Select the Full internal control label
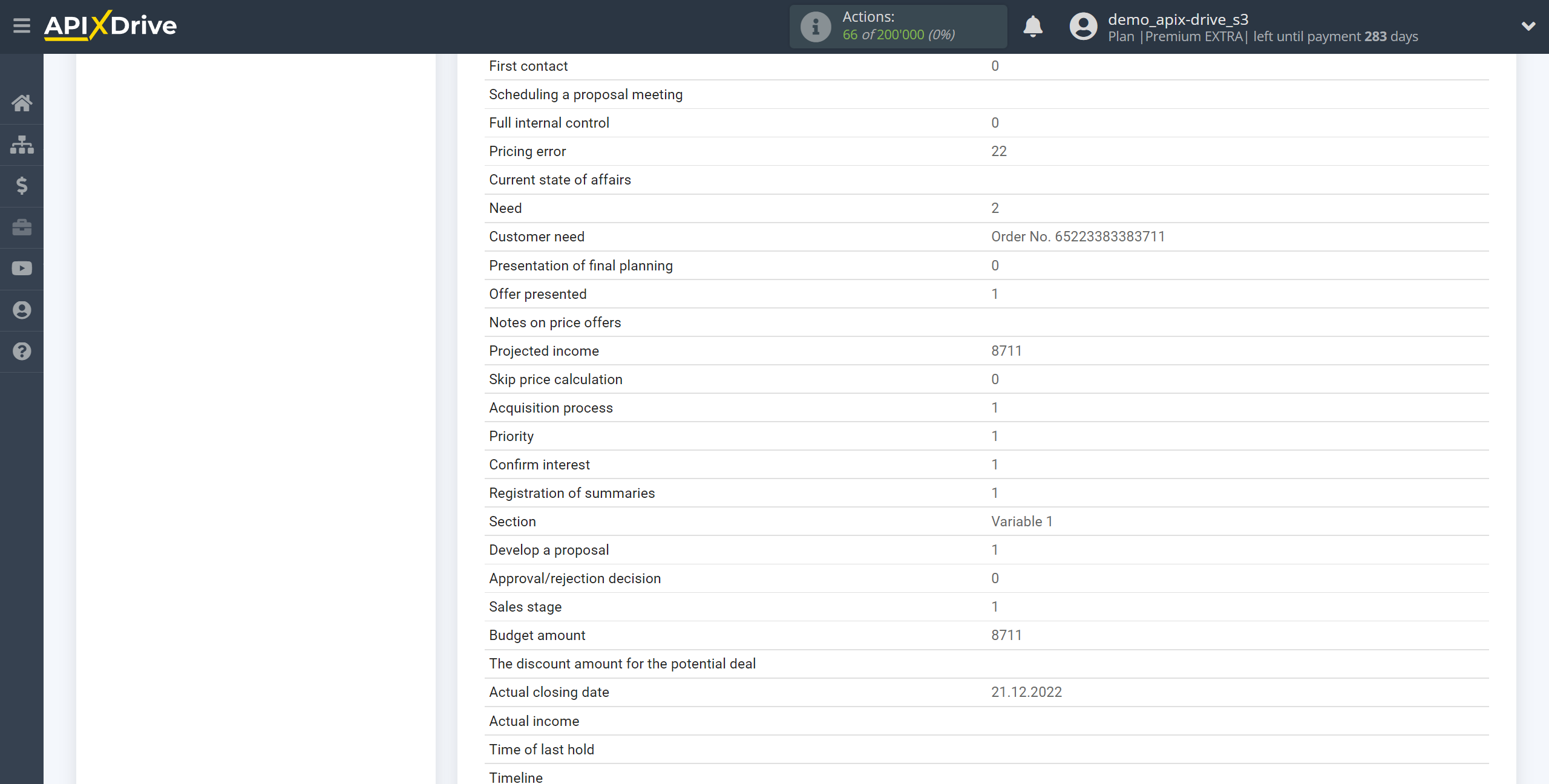Viewport: 1549px width, 784px height. click(549, 123)
